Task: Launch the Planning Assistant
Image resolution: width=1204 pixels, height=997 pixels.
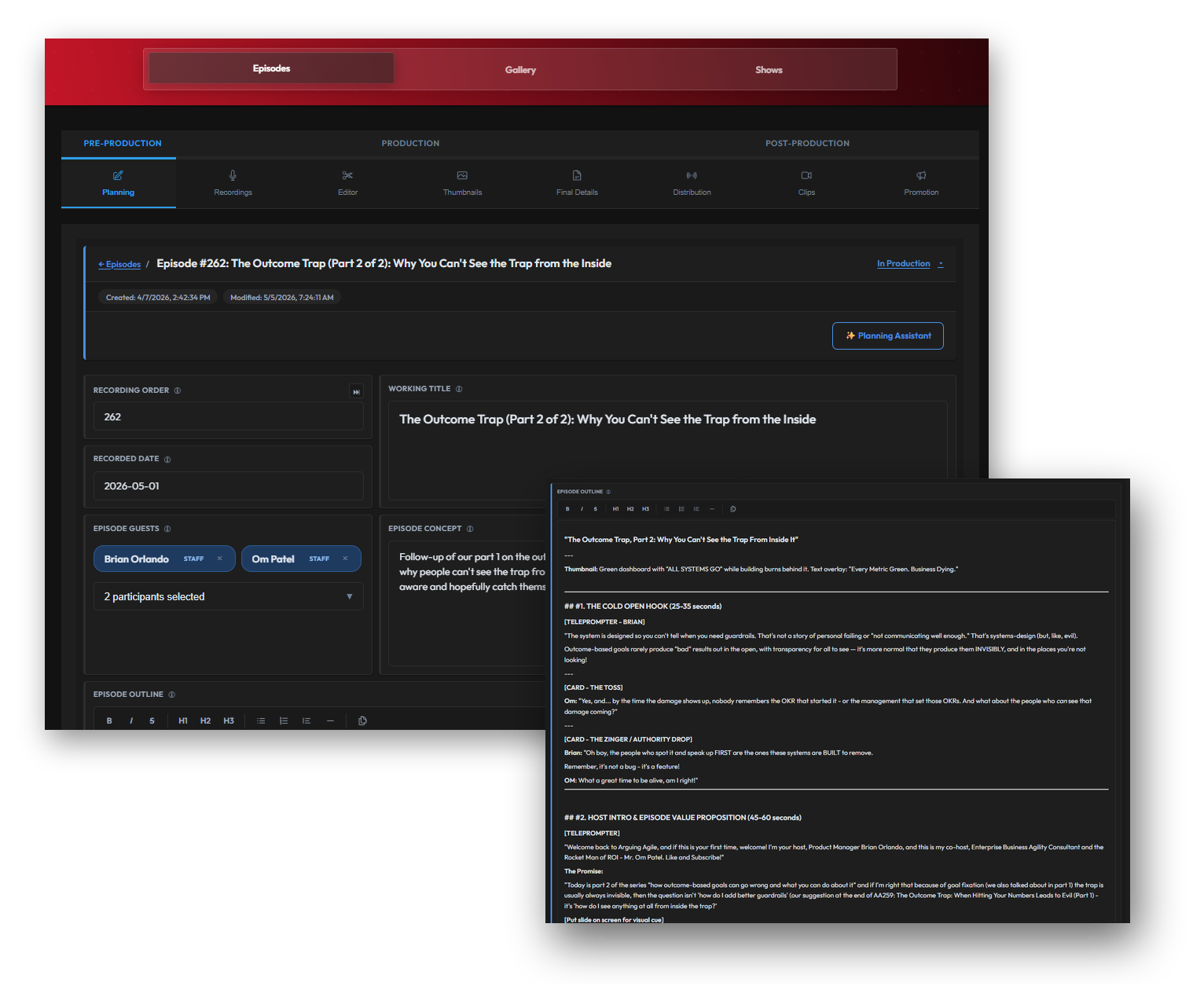Action: [888, 335]
